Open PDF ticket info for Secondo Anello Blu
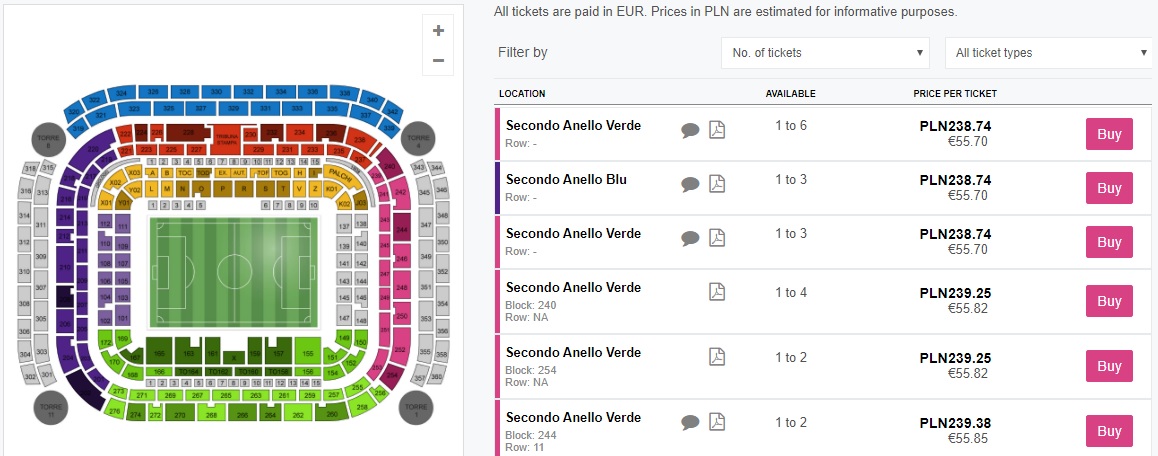This screenshot has width=1158, height=456. pos(717,184)
